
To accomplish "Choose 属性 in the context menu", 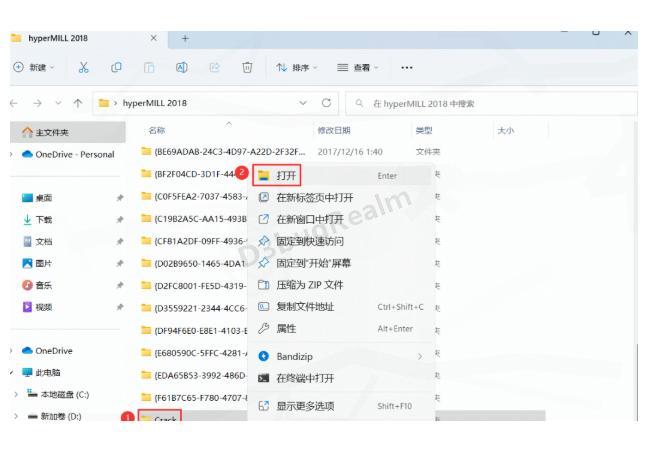I will click(340, 329).
